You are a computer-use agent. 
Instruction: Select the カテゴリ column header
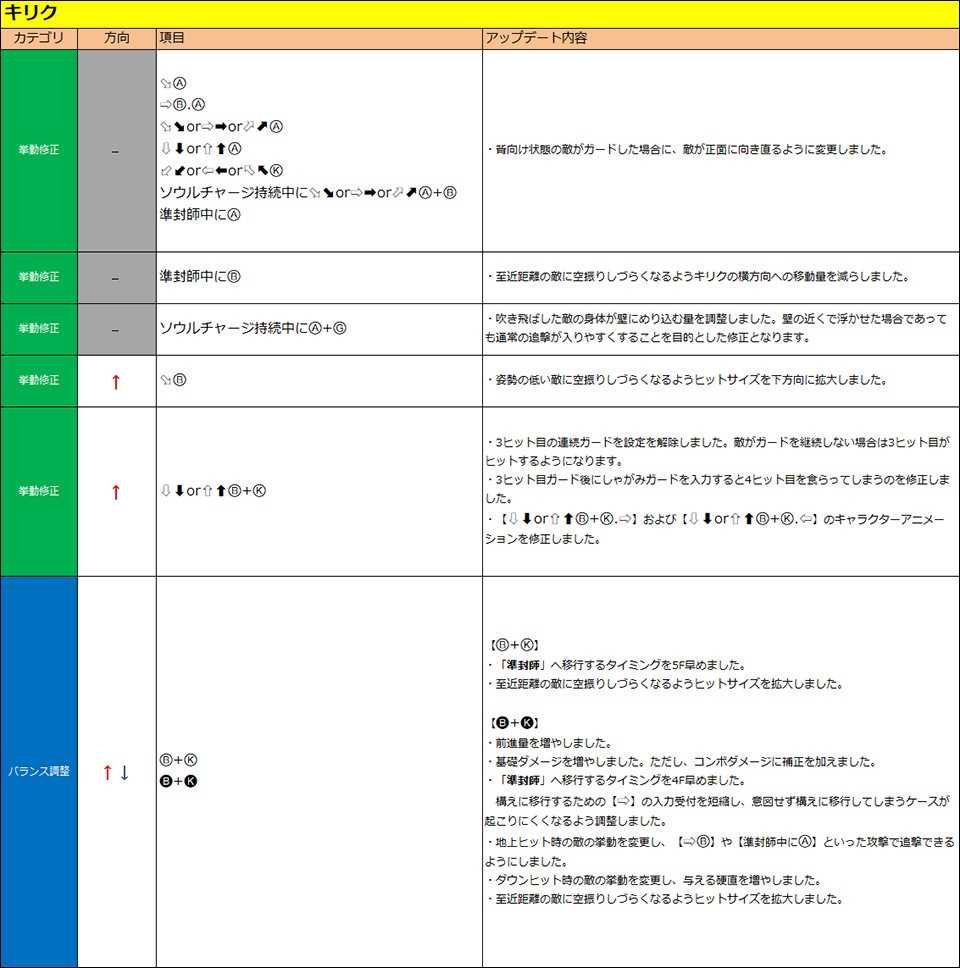pyautogui.click(x=39, y=38)
